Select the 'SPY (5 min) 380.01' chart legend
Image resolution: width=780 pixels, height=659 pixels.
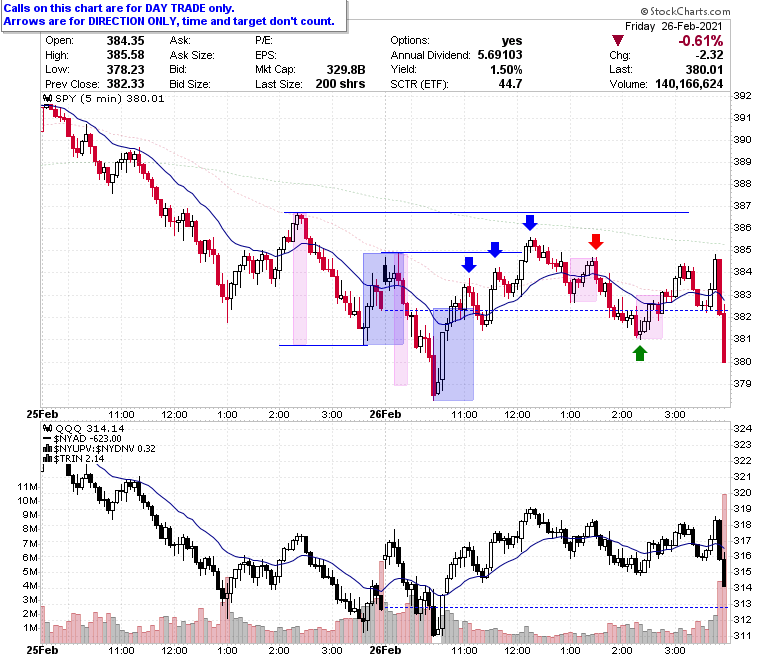coord(109,98)
